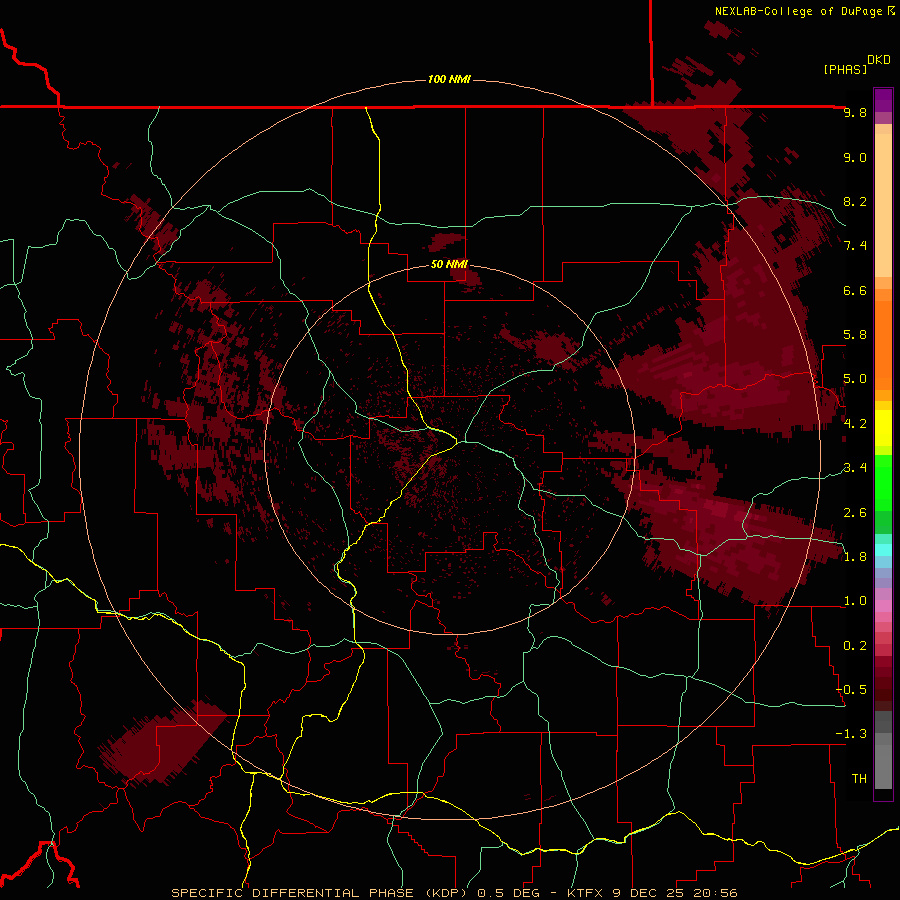This screenshot has width=900, height=900.
Task: Click the -1.3 legend value
Action: pyautogui.click(x=851, y=734)
